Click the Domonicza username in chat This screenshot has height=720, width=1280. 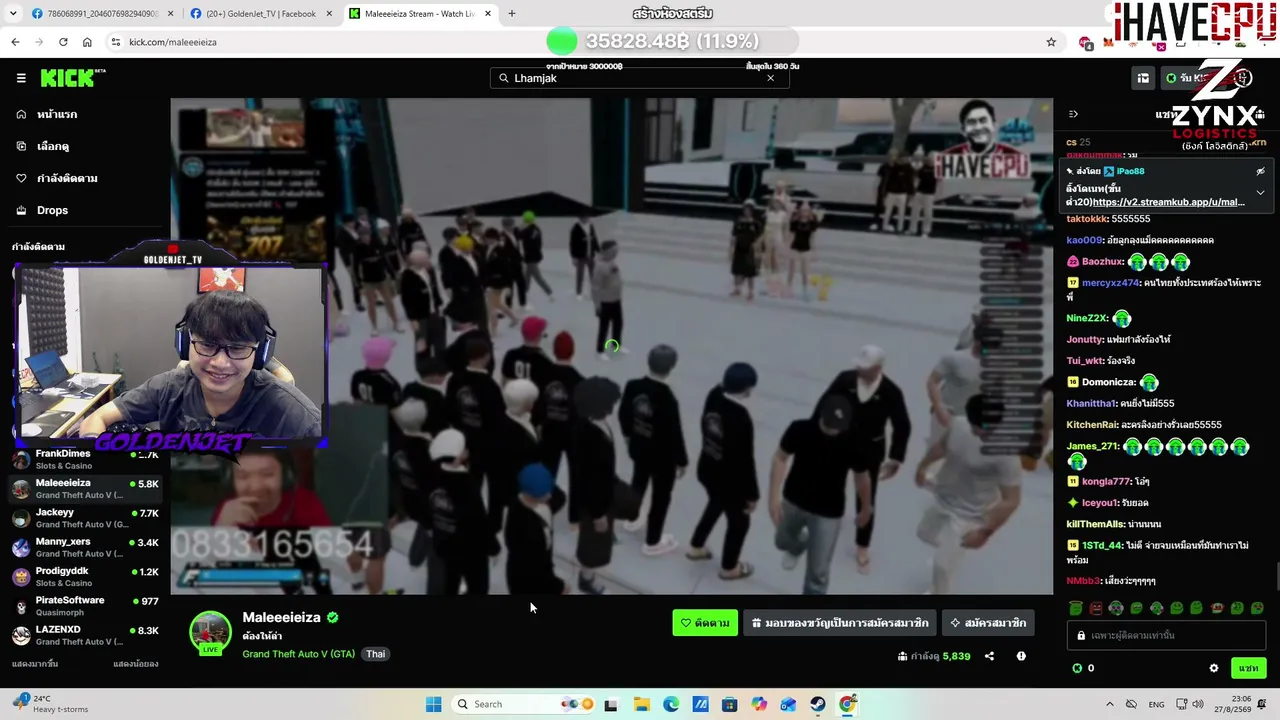click(x=1108, y=382)
